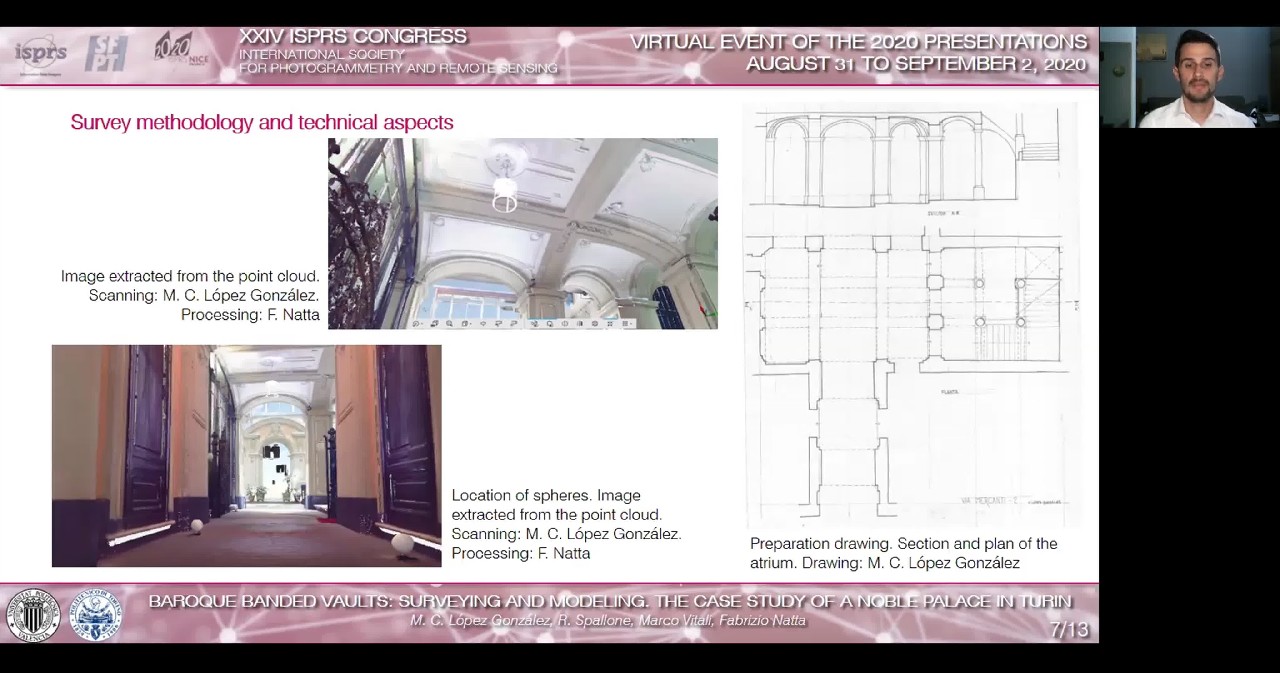Click the large white sphere in corridor image

402,544
